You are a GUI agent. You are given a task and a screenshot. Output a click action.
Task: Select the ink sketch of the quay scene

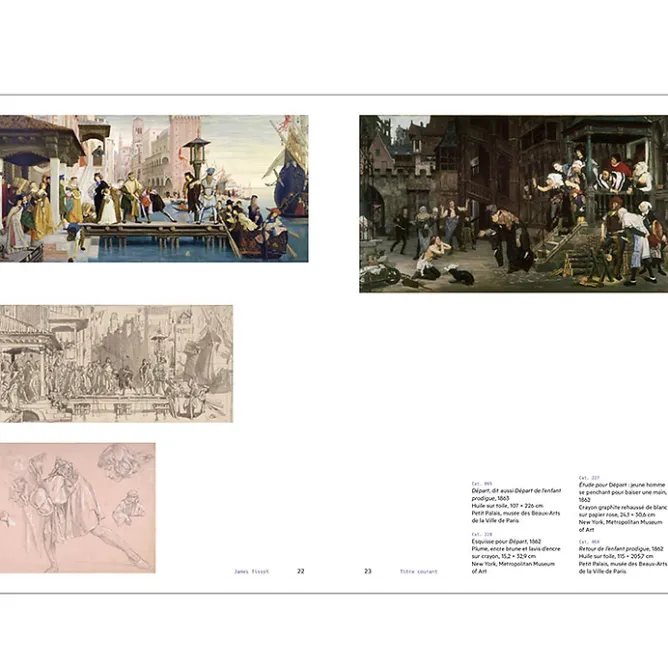(x=116, y=363)
